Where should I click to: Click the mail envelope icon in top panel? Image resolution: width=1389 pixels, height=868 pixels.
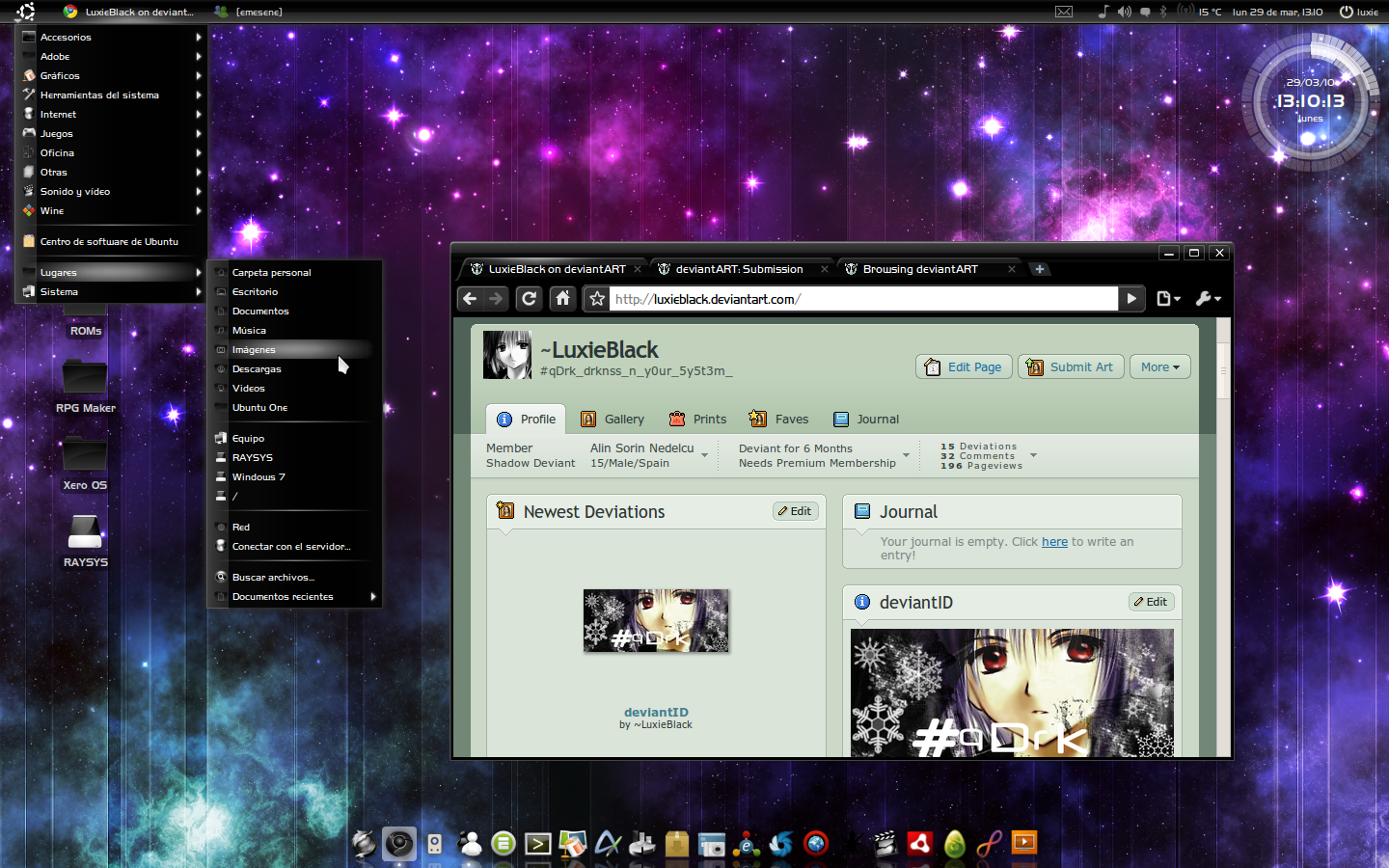point(1064,12)
